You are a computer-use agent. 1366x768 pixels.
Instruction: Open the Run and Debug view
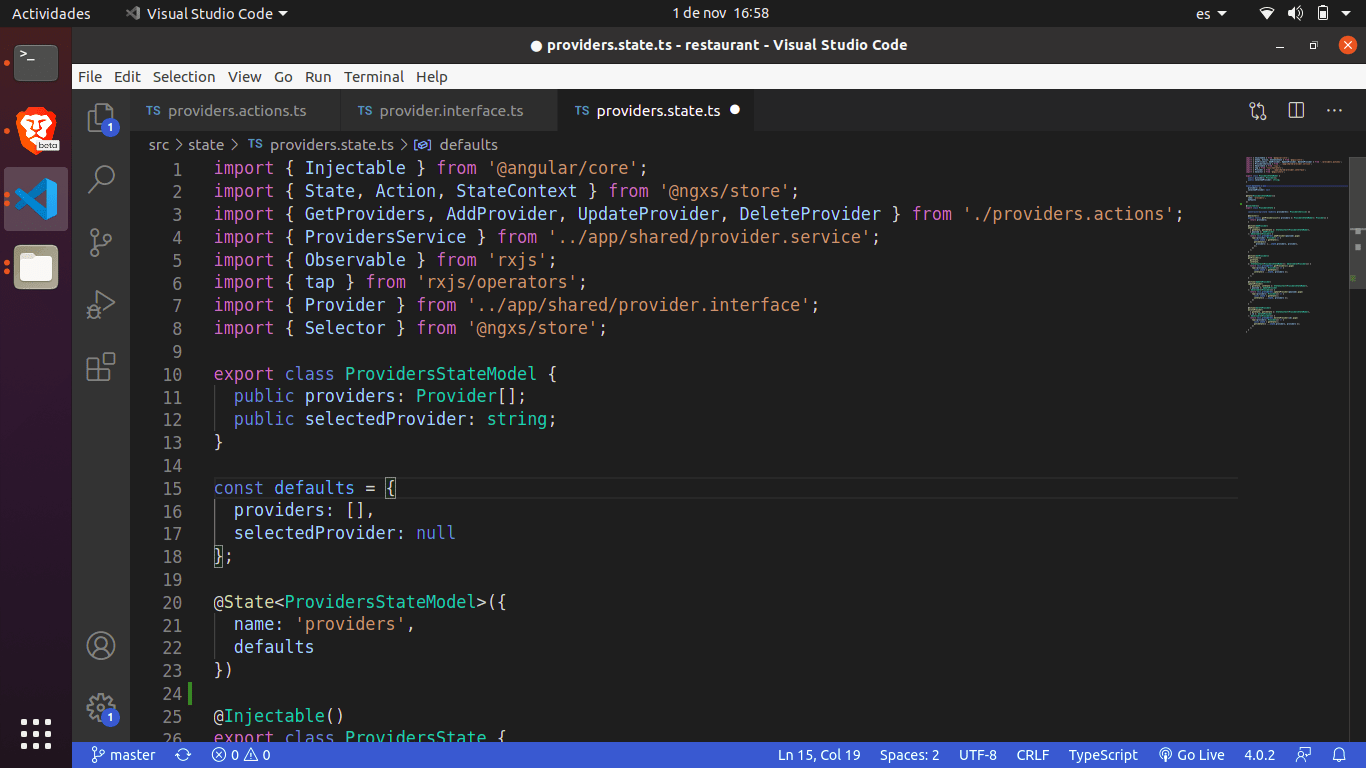point(101,304)
